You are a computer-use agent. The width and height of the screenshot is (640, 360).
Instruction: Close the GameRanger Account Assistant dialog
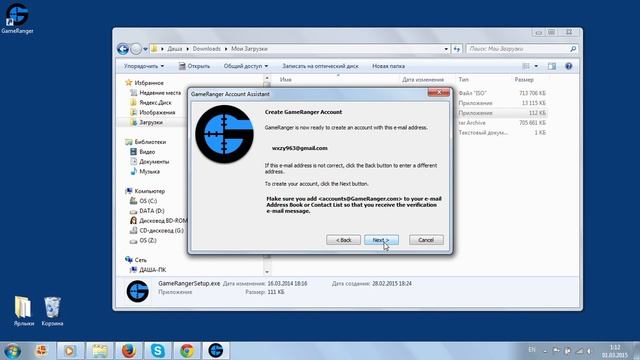(x=439, y=93)
